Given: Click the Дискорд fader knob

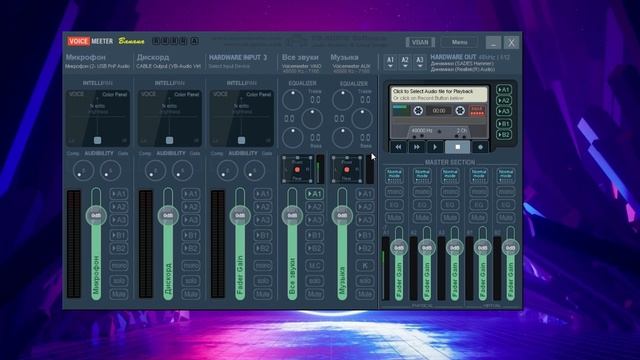Looking at the screenshot, I should point(168,216).
